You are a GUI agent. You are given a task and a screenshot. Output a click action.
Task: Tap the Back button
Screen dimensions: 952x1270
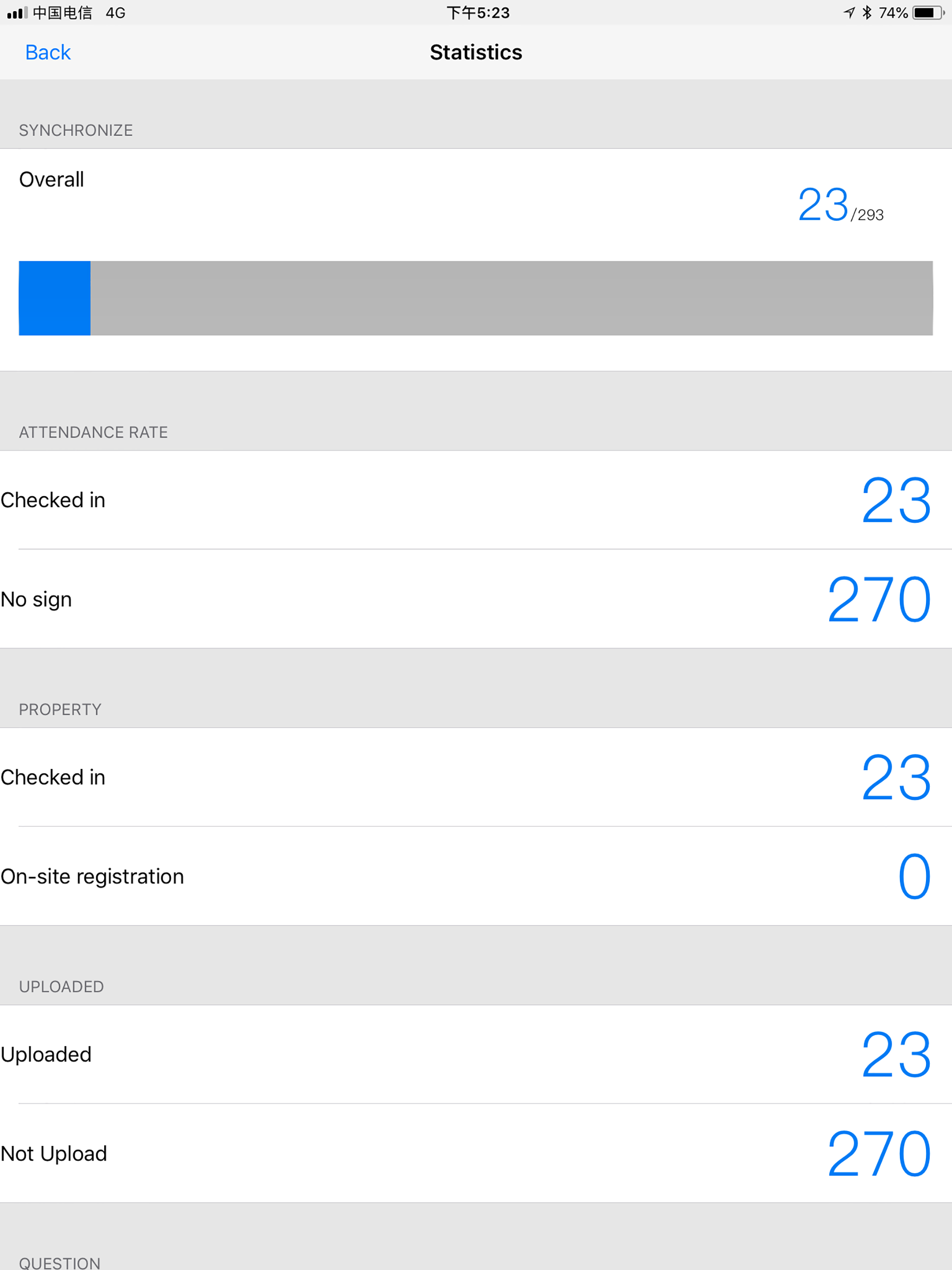(48, 52)
